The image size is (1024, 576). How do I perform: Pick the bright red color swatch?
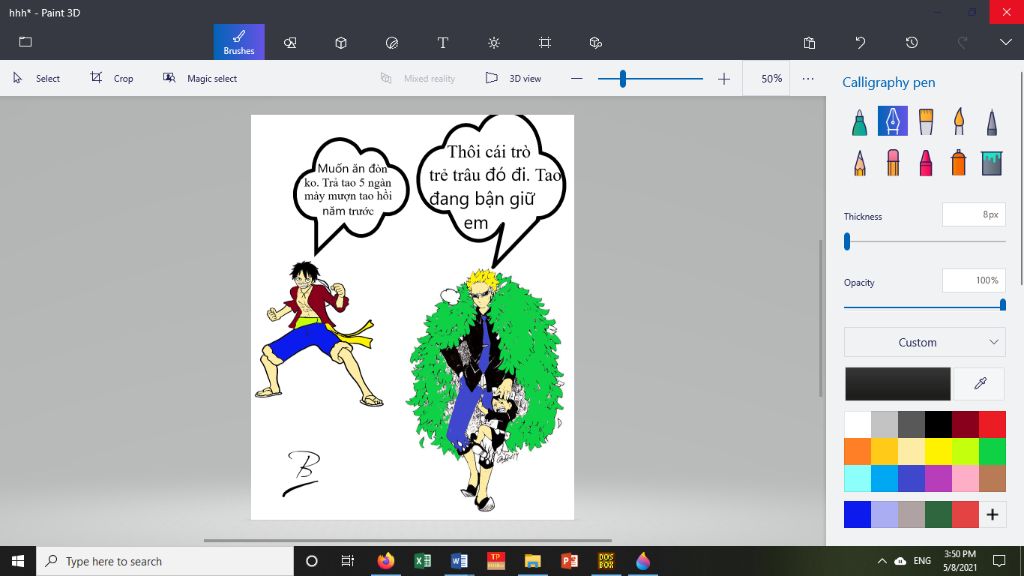[x=992, y=424]
